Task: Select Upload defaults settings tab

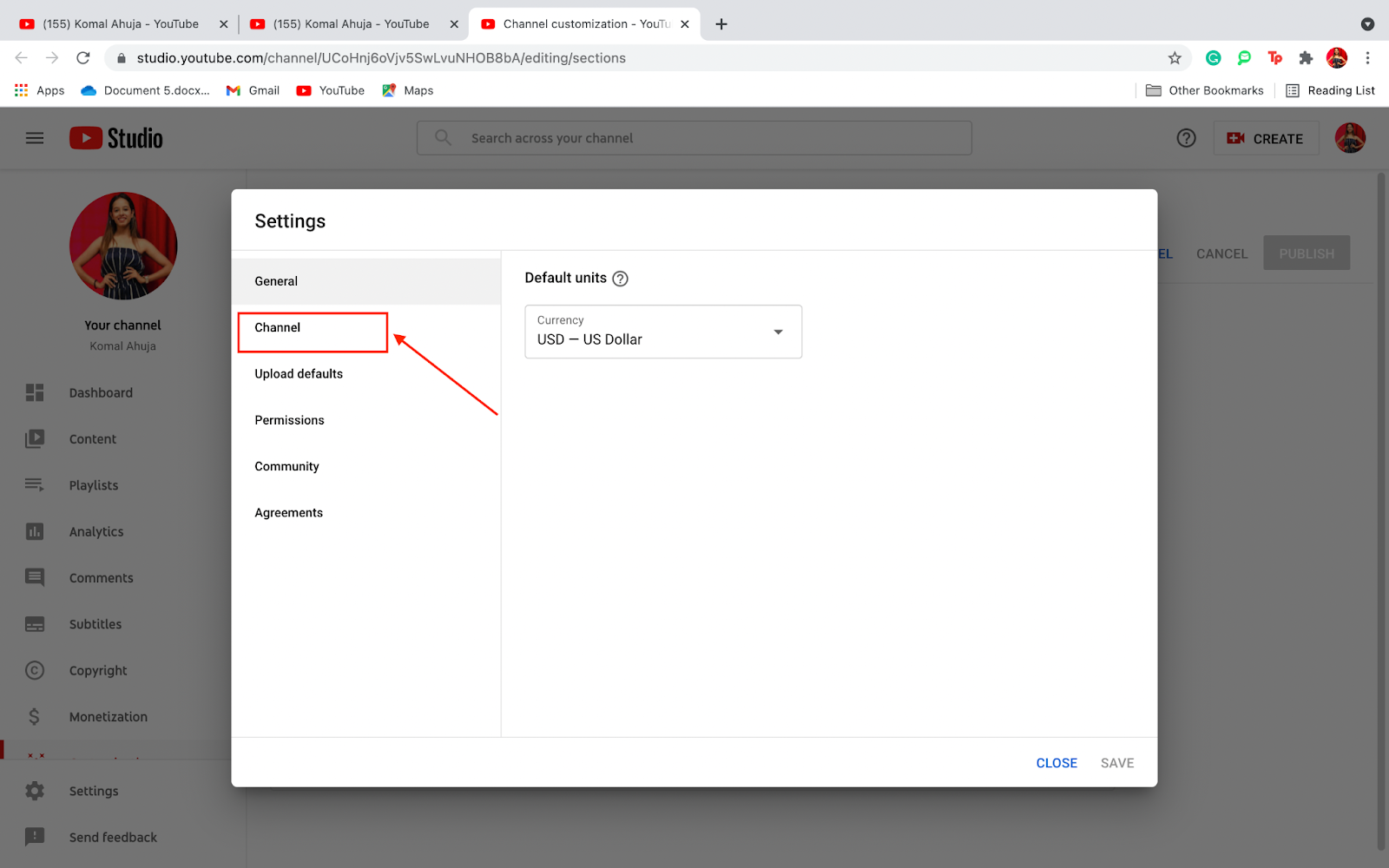Action: point(366,374)
